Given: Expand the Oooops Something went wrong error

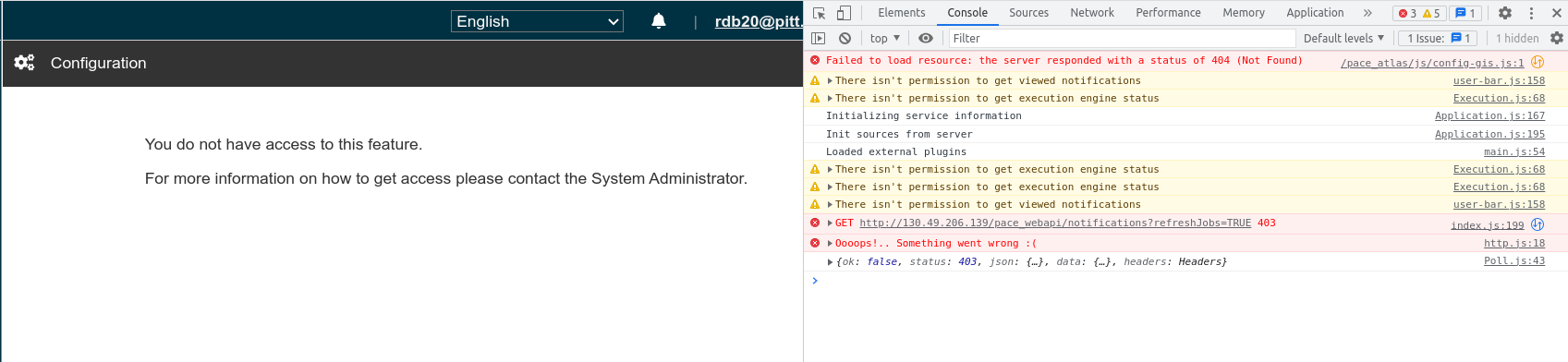Looking at the screenshot, I should 830,244.
